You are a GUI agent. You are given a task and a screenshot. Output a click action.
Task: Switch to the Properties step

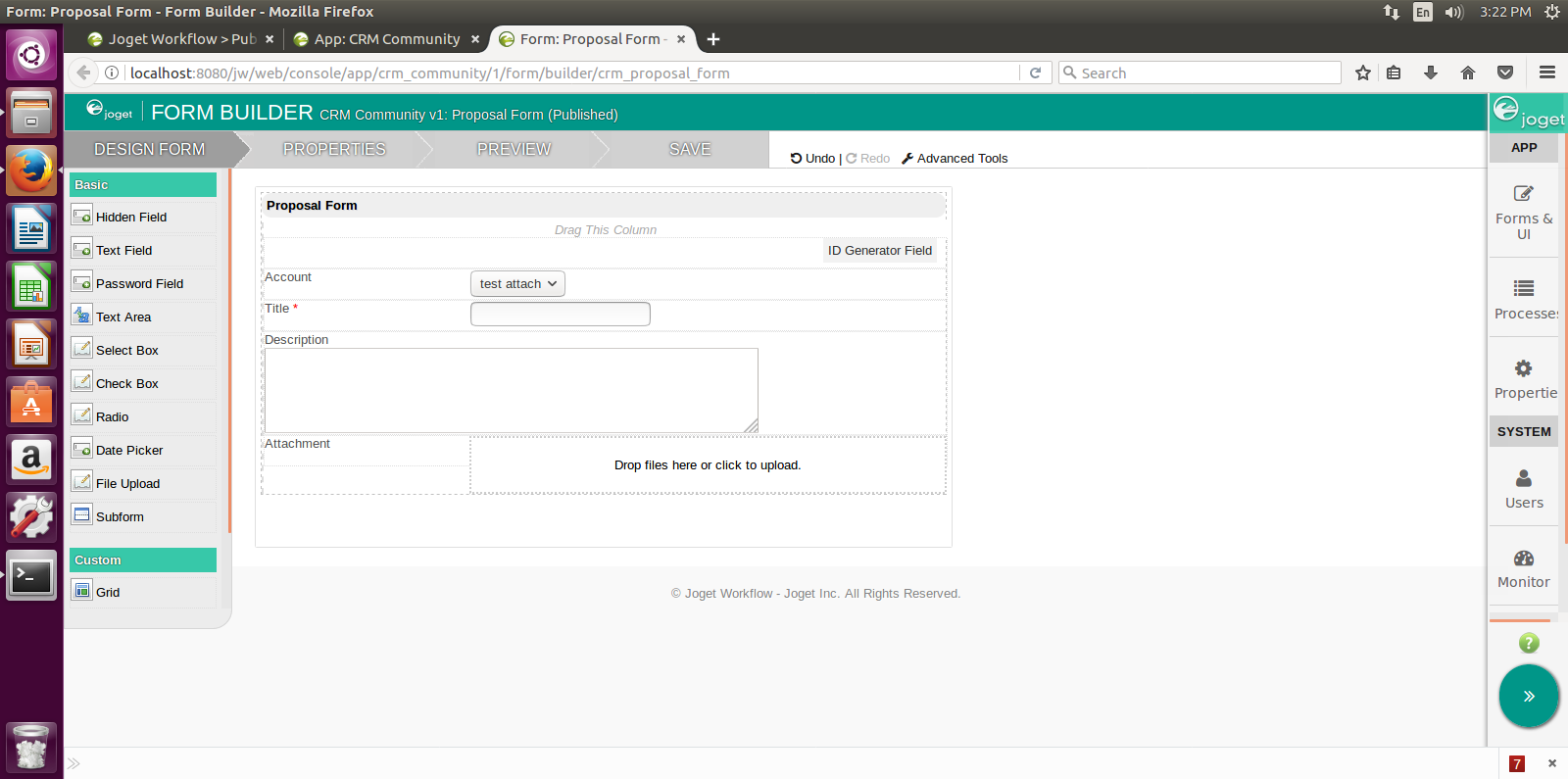coord(334,149)
